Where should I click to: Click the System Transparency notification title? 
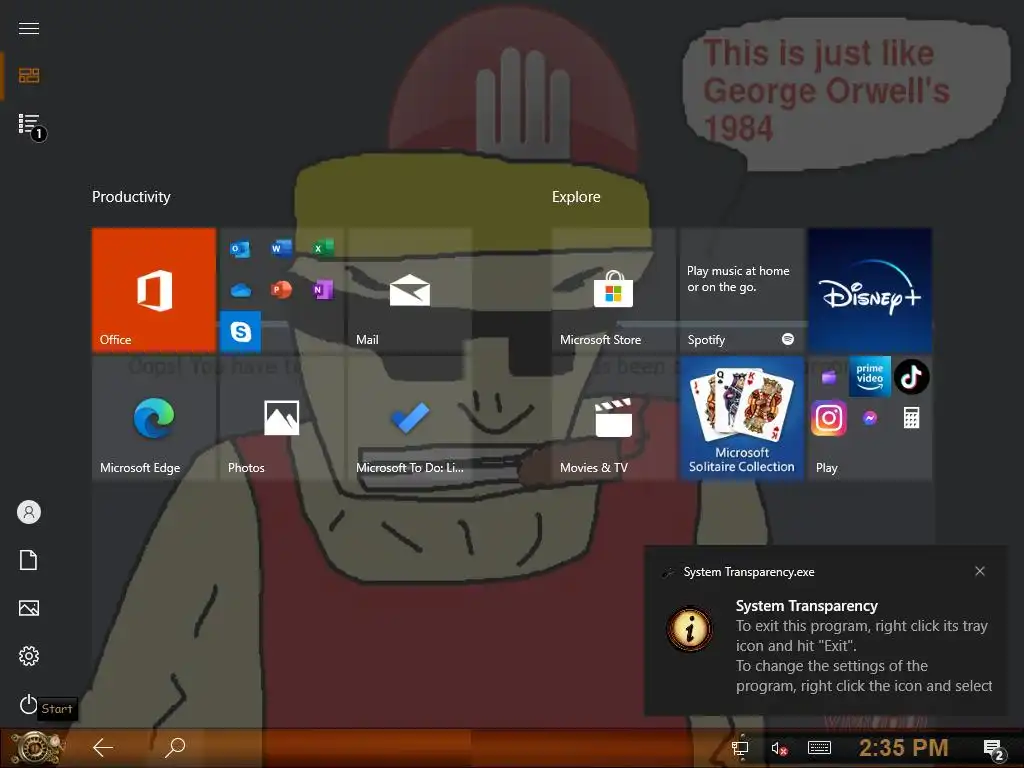click(x=807, y=606)
